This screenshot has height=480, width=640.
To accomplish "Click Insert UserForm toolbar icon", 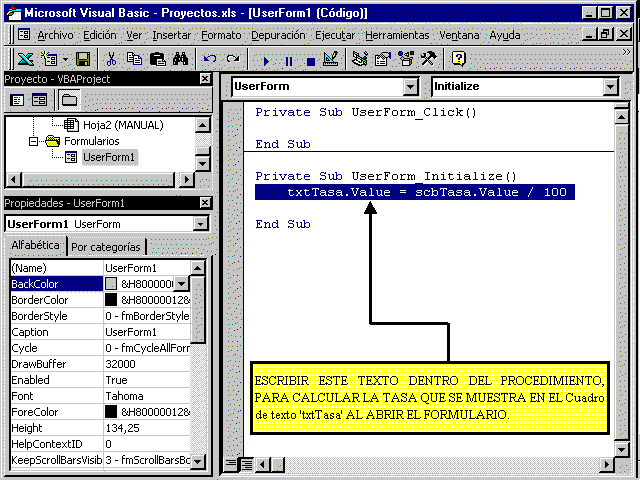I will pyautogui.click(x=49, y=59).
